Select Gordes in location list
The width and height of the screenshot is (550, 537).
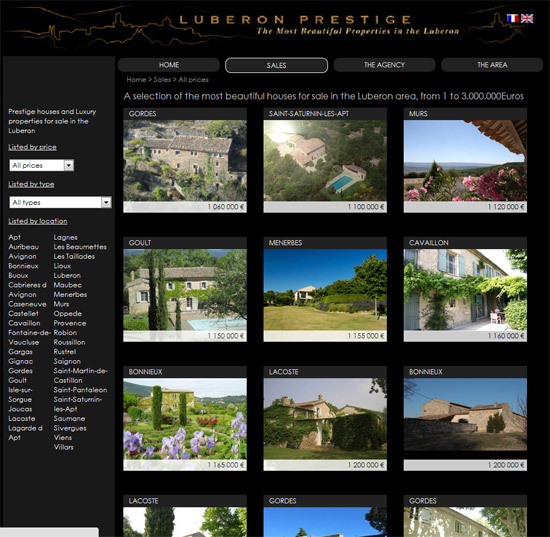point(20,371)
